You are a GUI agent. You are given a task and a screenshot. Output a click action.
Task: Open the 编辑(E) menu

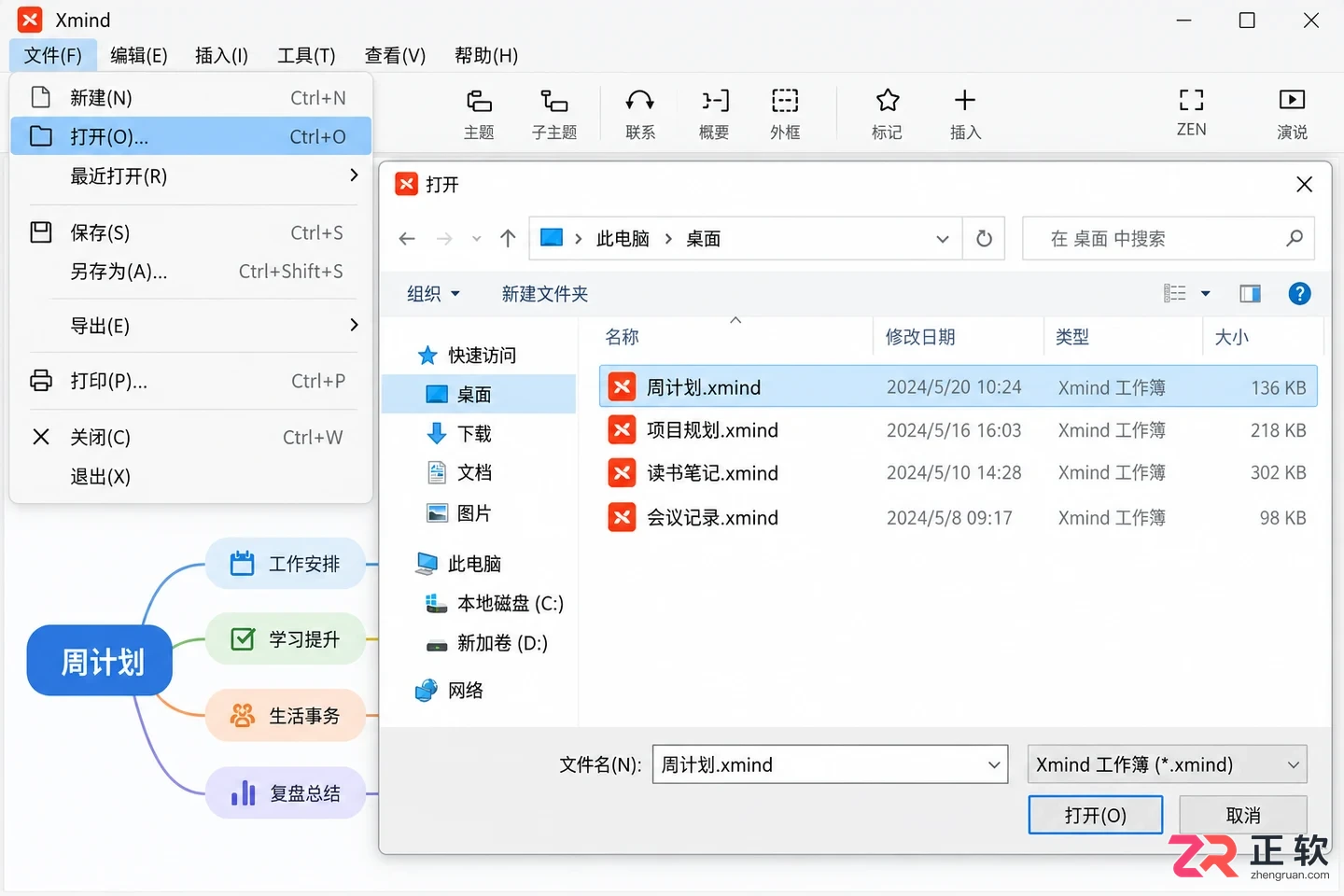(x=139, y=56)
